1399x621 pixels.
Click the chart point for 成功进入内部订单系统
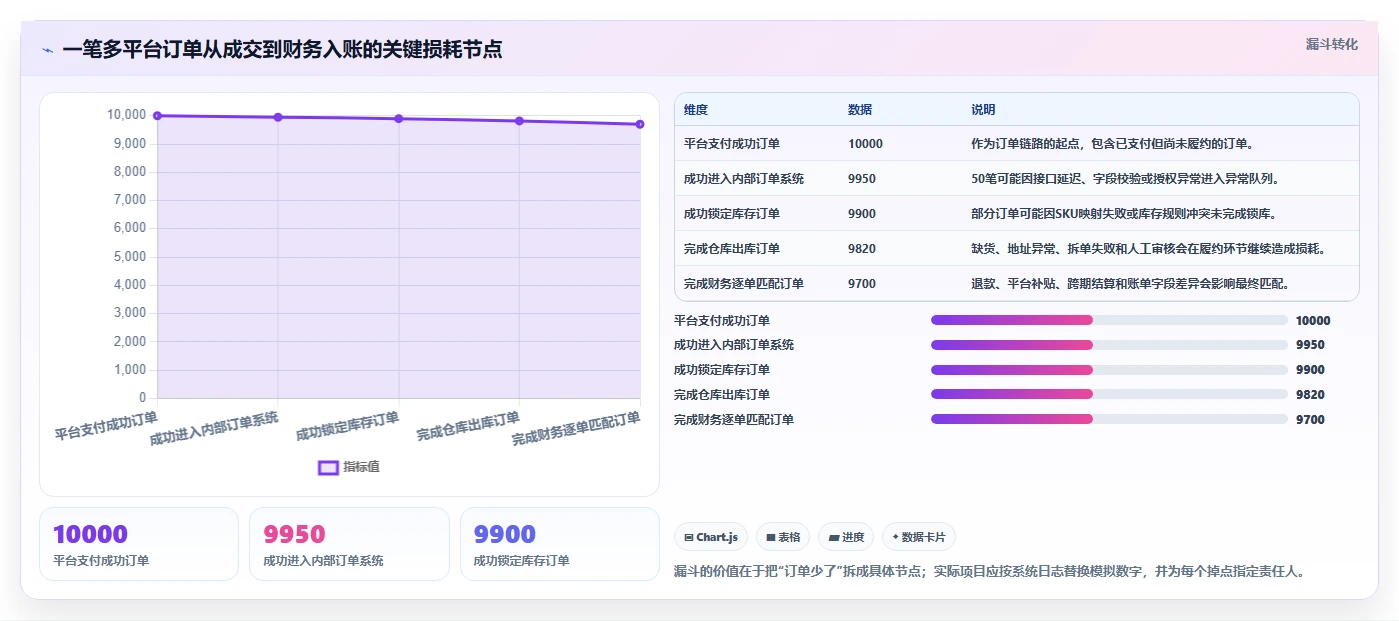click(x=278, y=117)
